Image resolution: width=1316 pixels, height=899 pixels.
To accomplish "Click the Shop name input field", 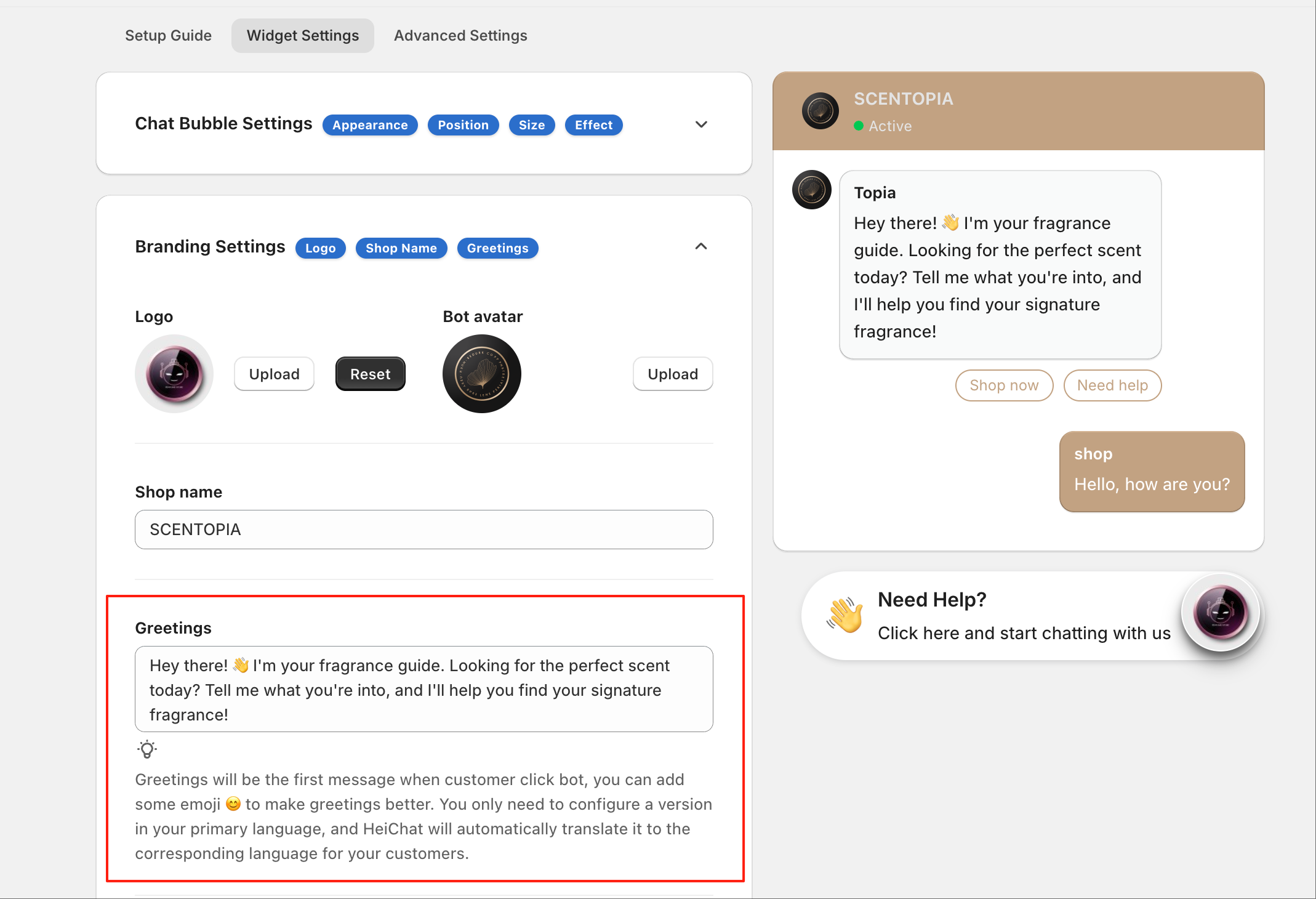I will click(x=423, y=530).
